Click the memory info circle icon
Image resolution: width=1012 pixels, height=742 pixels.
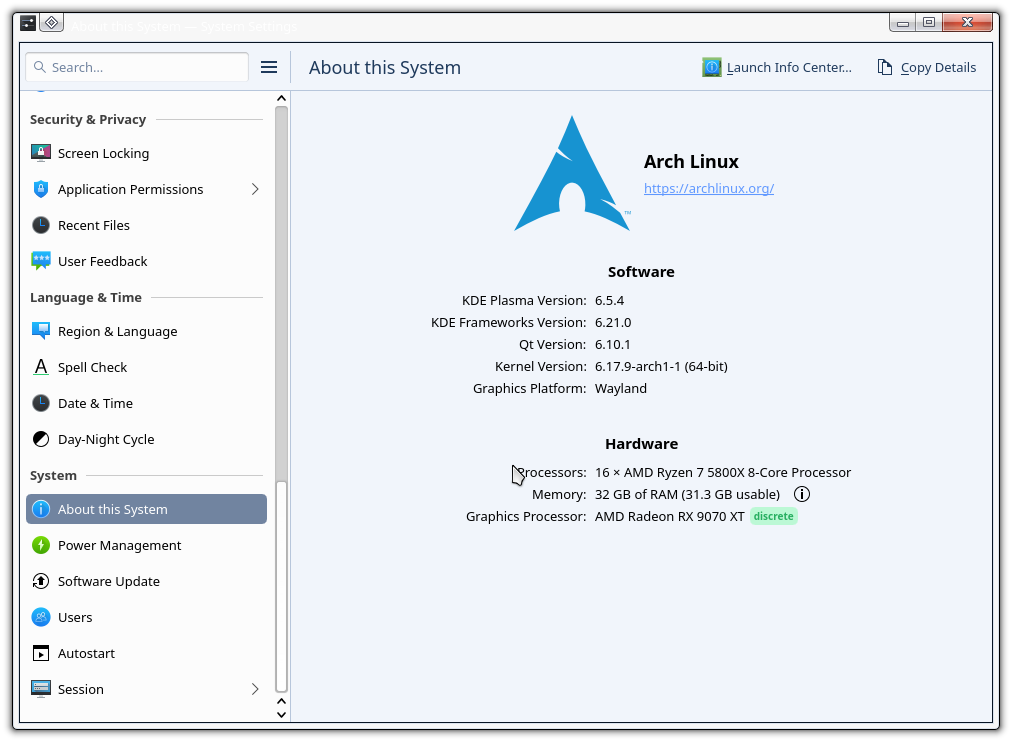coord(802,494)
